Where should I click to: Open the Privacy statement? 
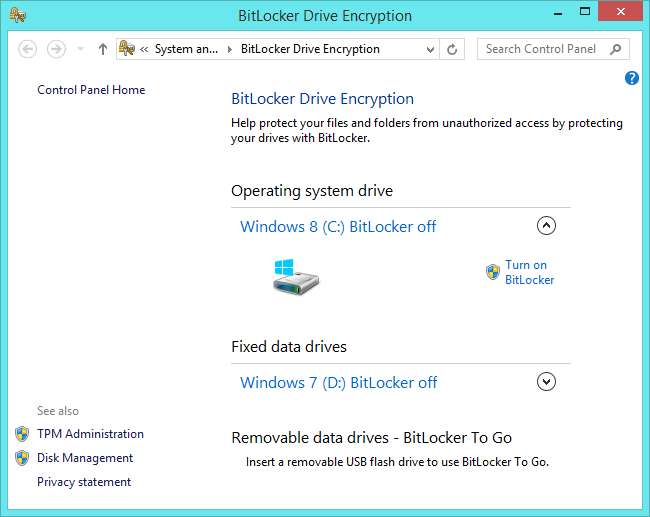point(84,482)
